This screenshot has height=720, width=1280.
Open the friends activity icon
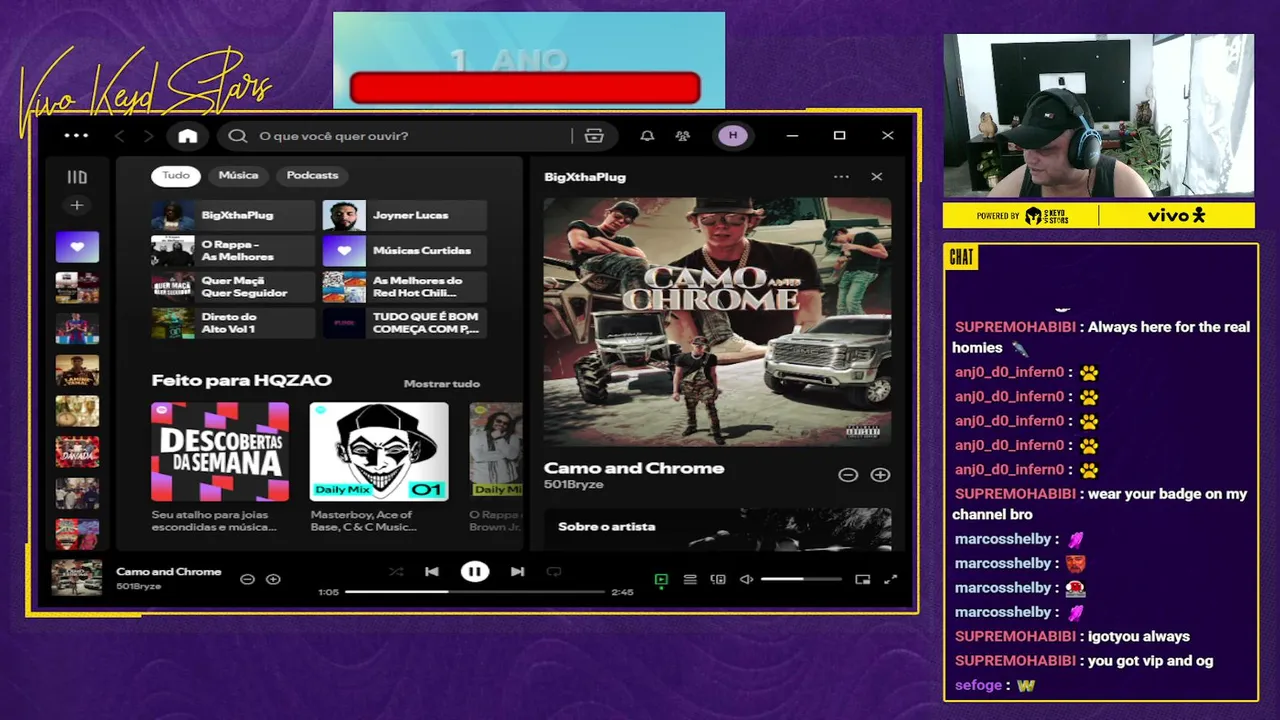click(x=683, y=136)
